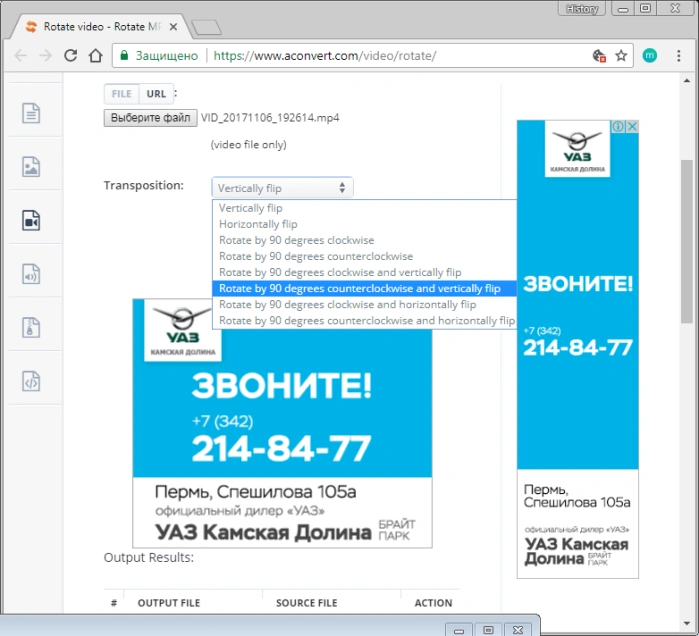Maximize the bottom background window
Image resolution: width=699 pixels, height=636 pixels.
(489, 629)
